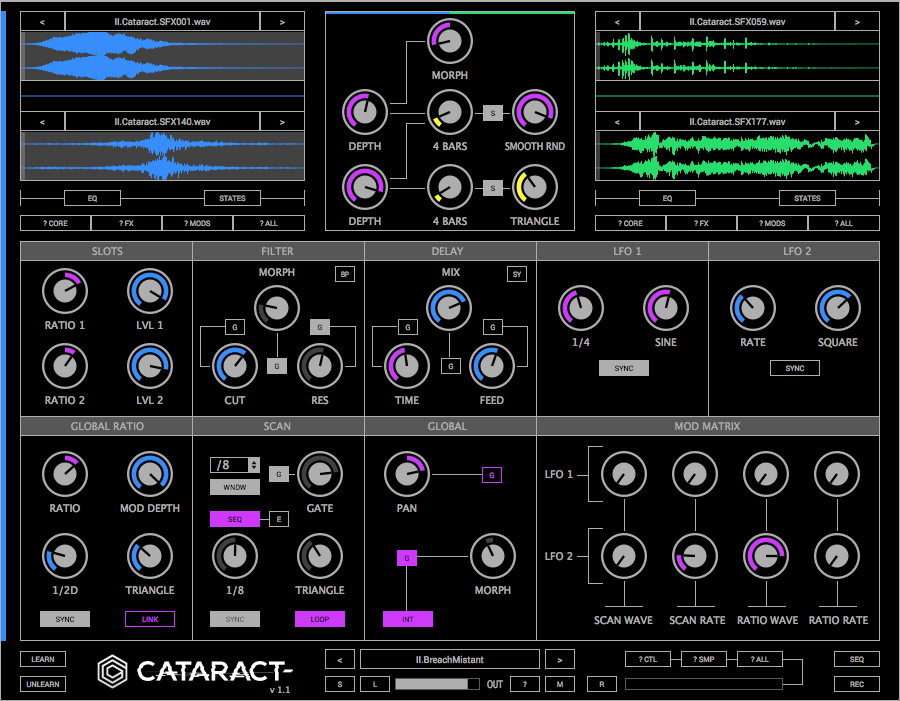Screen dimensions: 900x701
Task: Click the Cataract logo at bottom left
Action: tap(108, 671)
